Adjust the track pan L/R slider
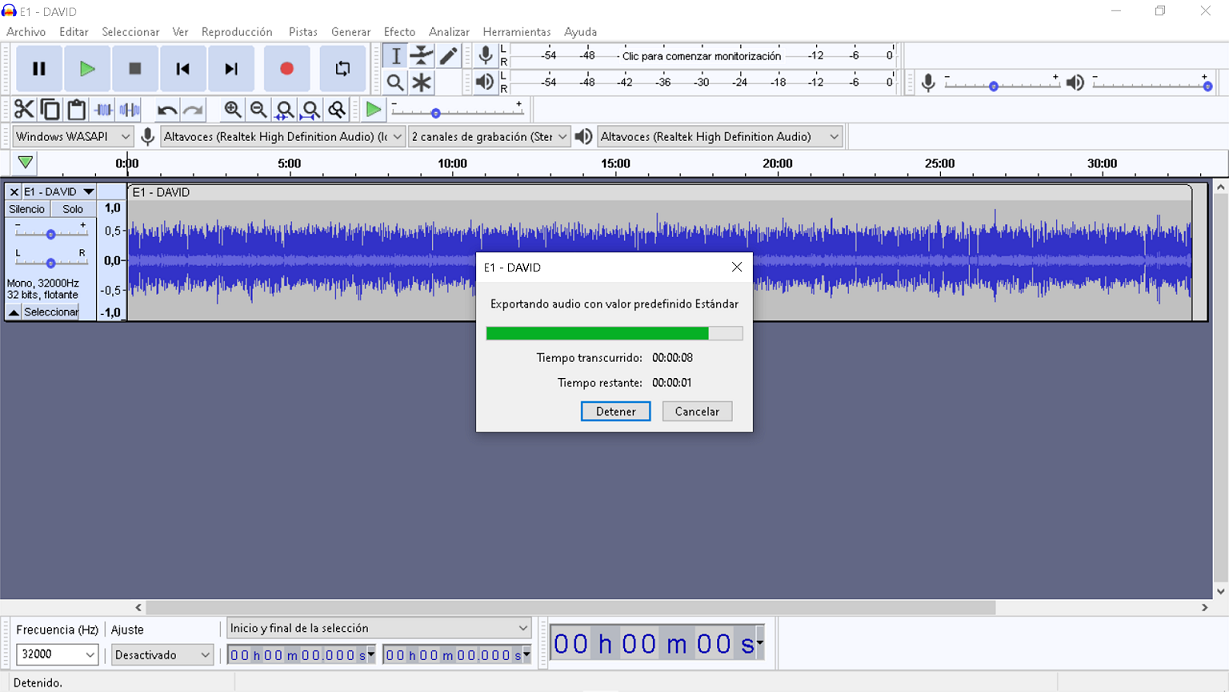Image resolution: width=1229 pixels, height=692 pixels. (x=50, y=261)
